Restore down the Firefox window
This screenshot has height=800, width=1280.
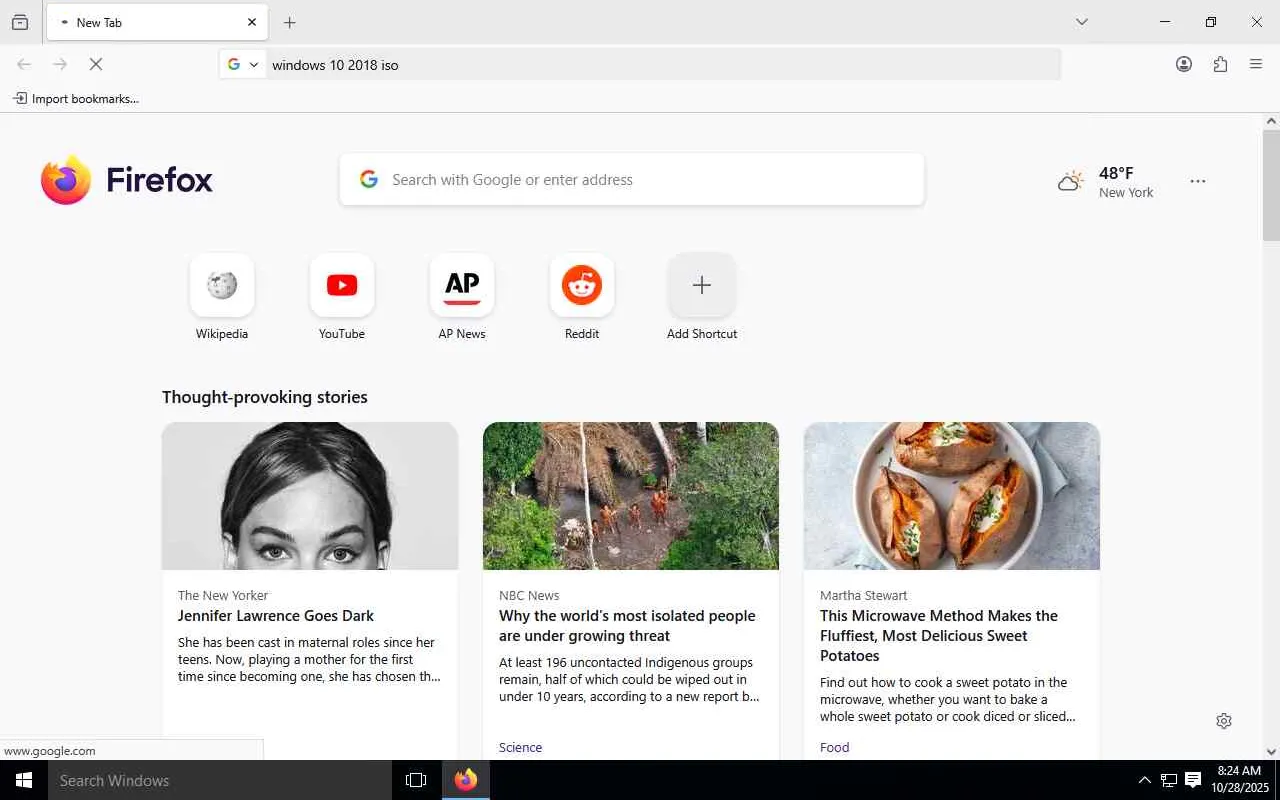click(x=1211, y=22)
